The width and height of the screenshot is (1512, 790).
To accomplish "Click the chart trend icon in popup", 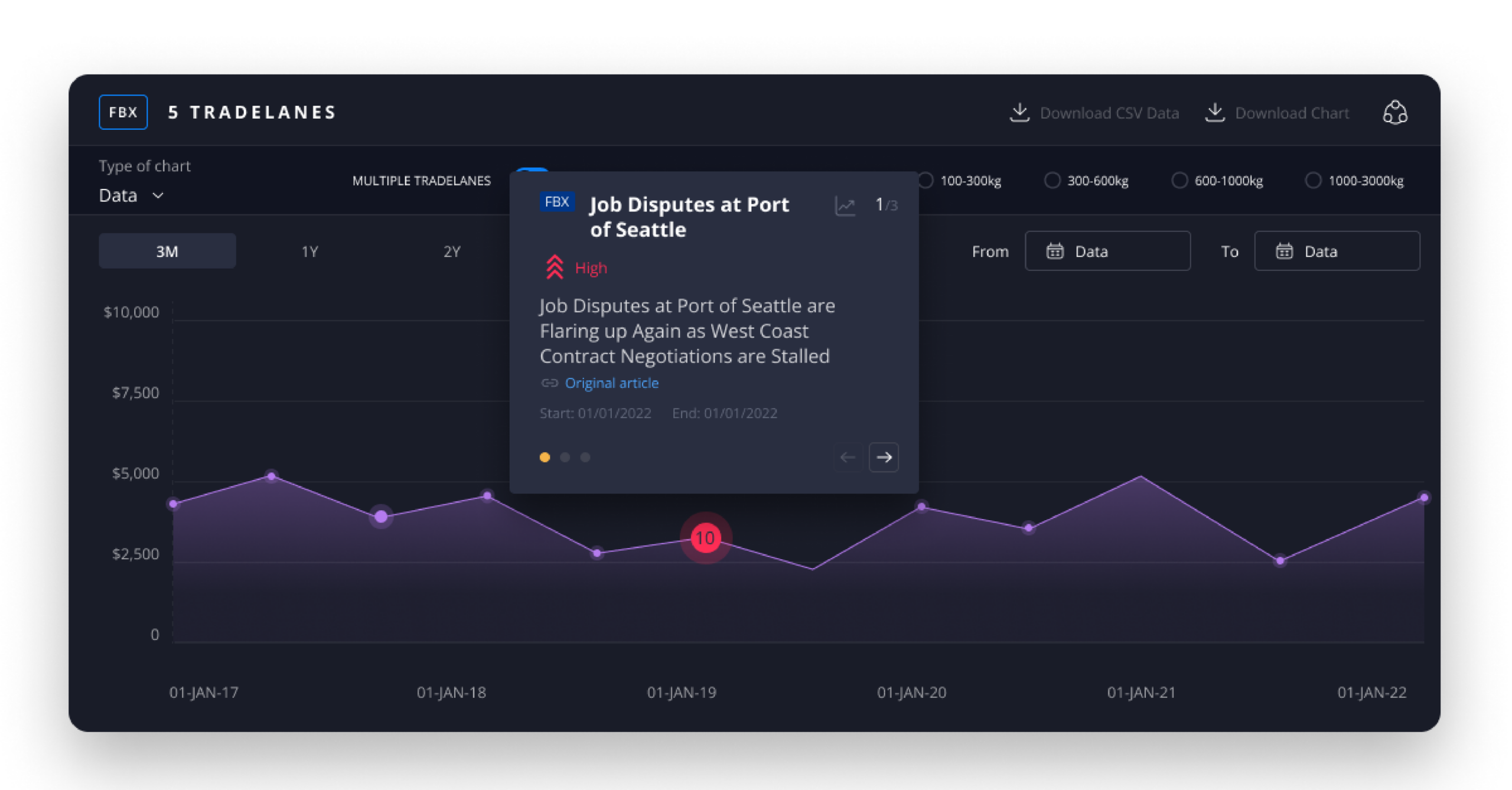I will point(845,206).
